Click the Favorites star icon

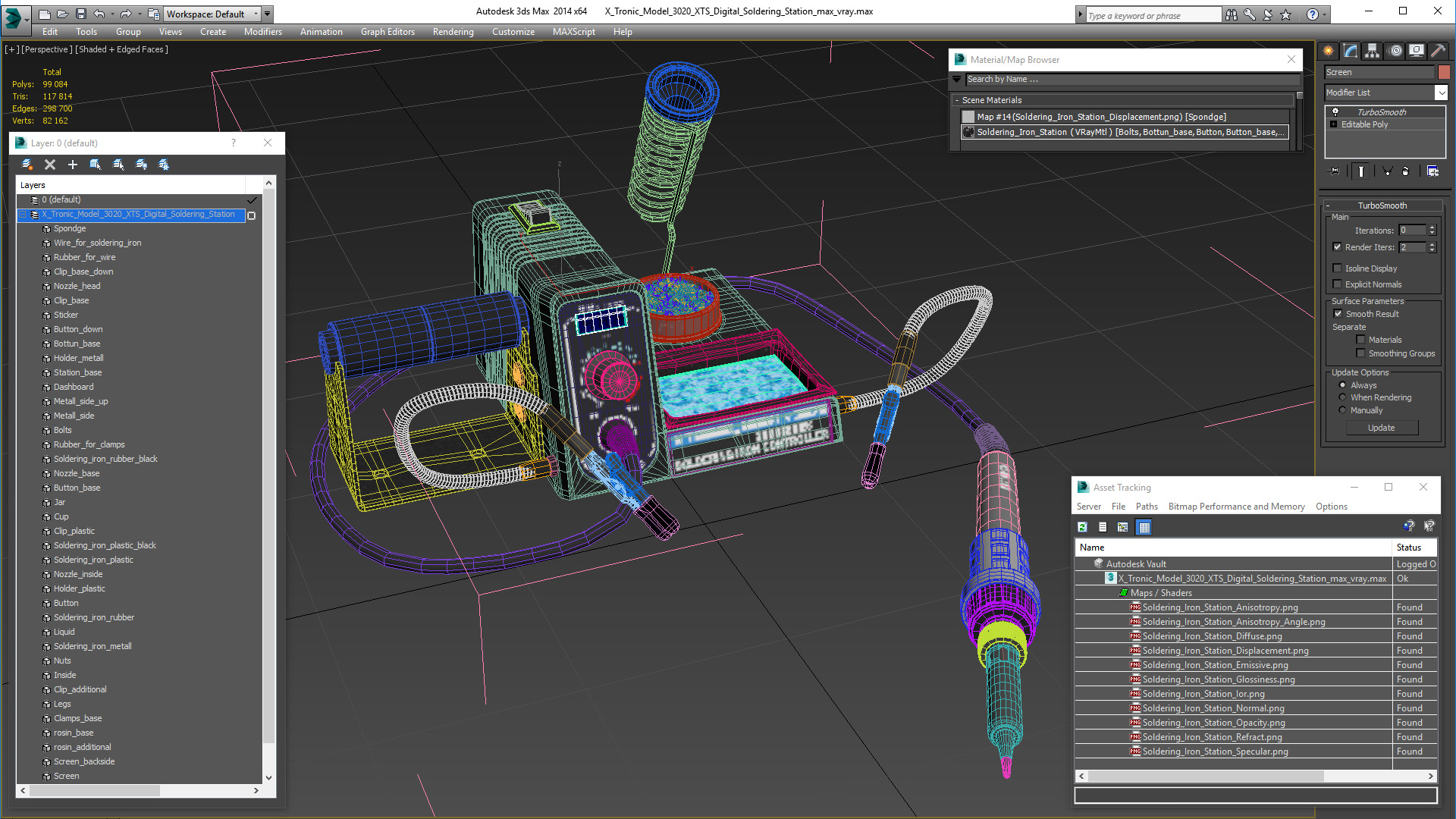click(1286, 14)
